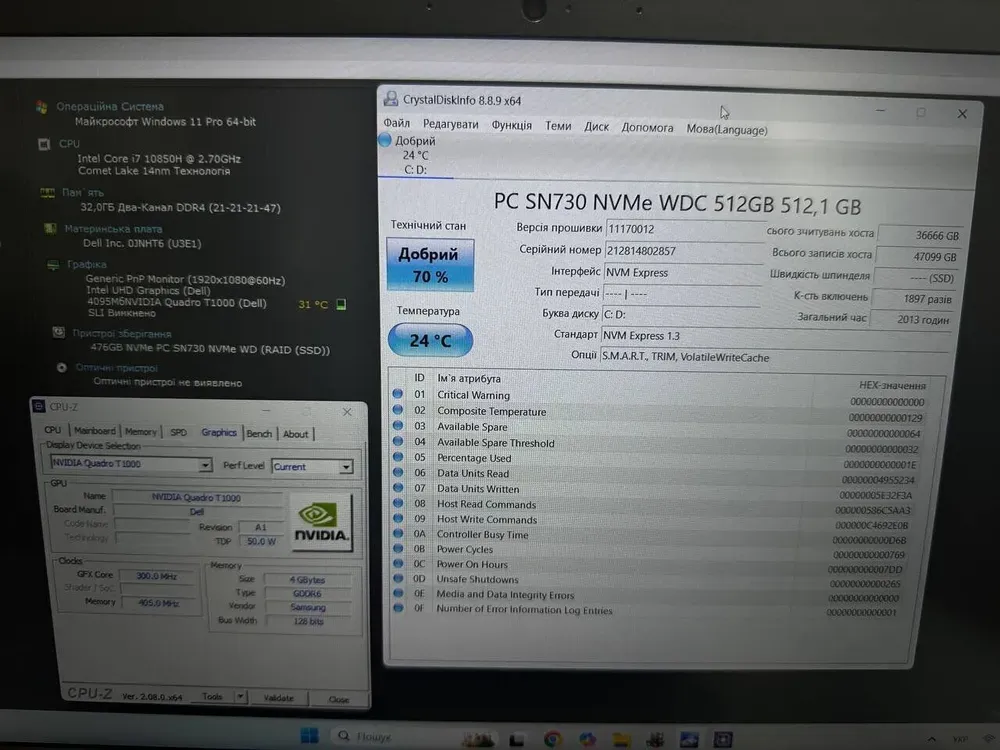Click the optical disc icon beside Оптичні пристрої

[62, 368]
